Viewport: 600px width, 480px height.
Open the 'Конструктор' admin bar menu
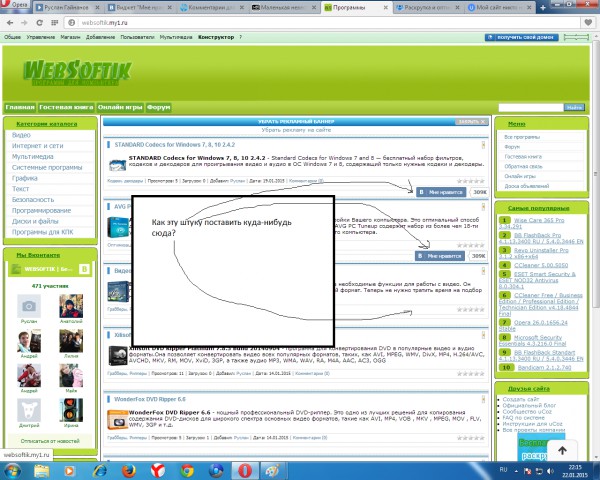click(x=216, y=37)
